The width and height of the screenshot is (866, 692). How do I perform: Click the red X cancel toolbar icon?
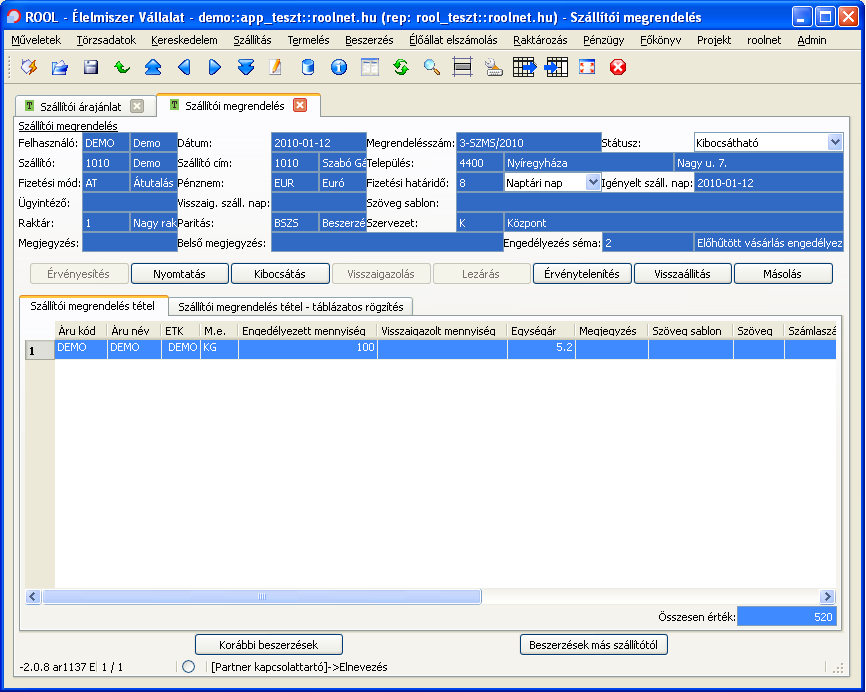point(617,67)
